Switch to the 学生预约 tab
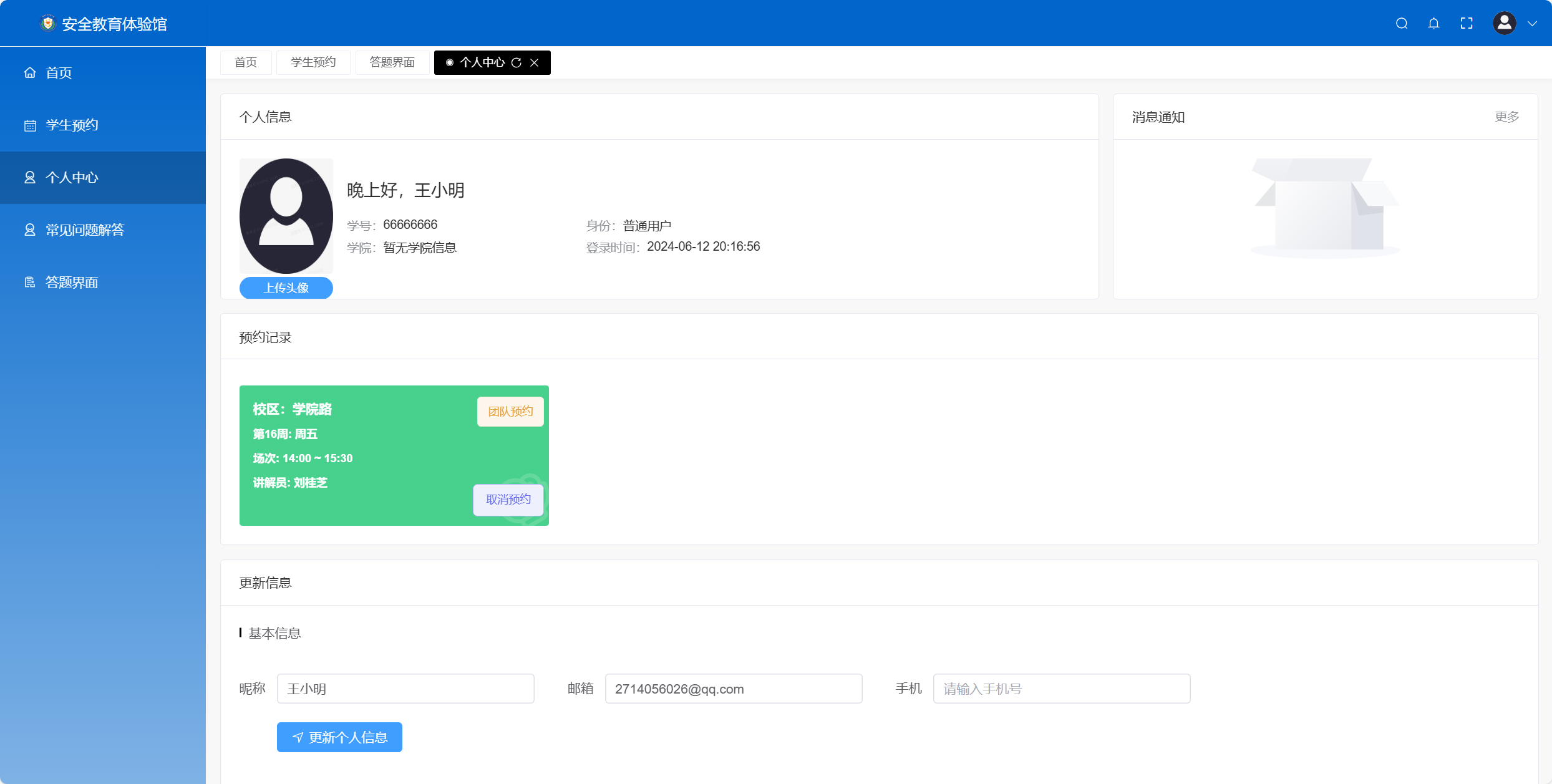1552x784 pixels. click(313, 62)
